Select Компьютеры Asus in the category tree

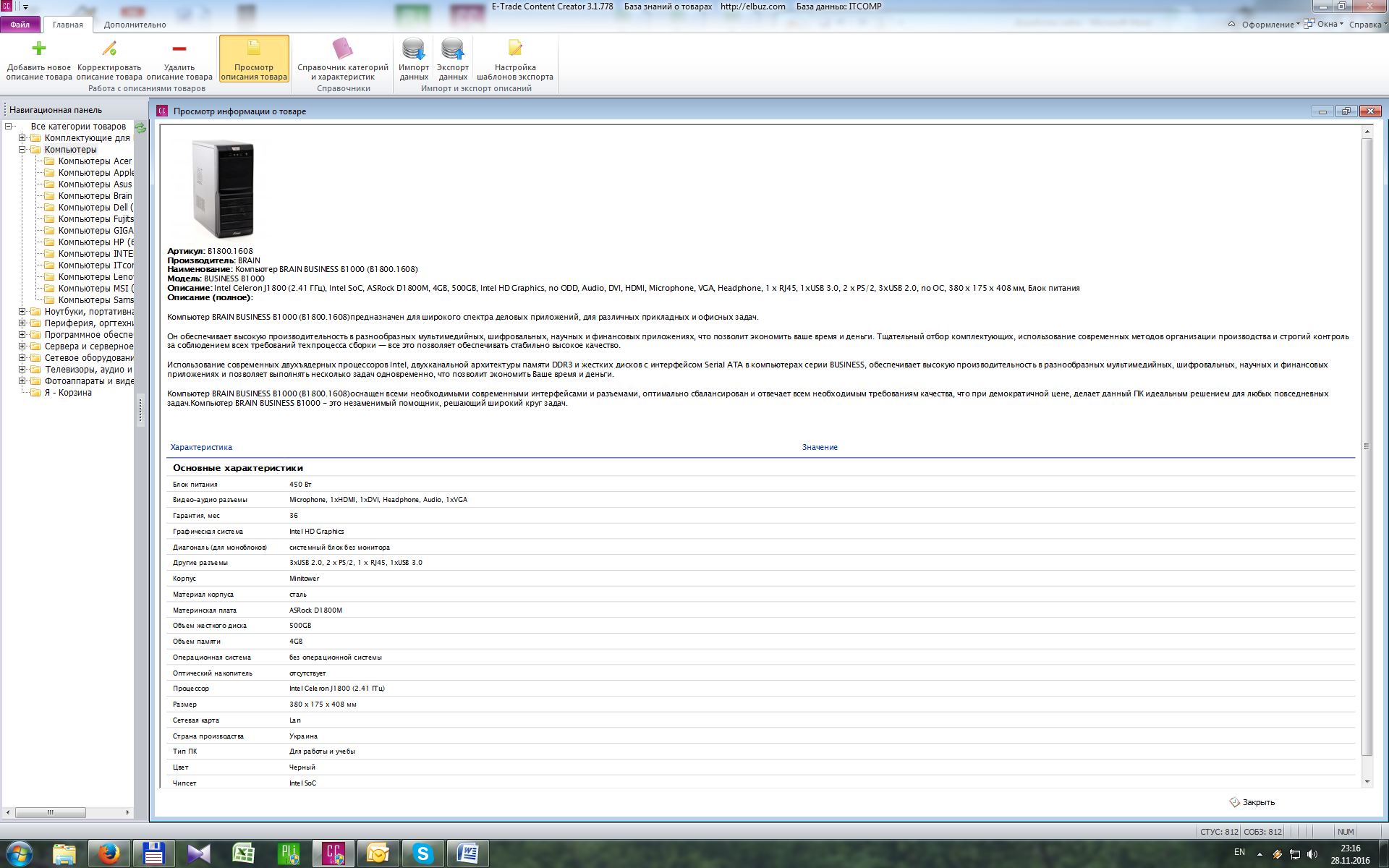[x=95, y=184]
